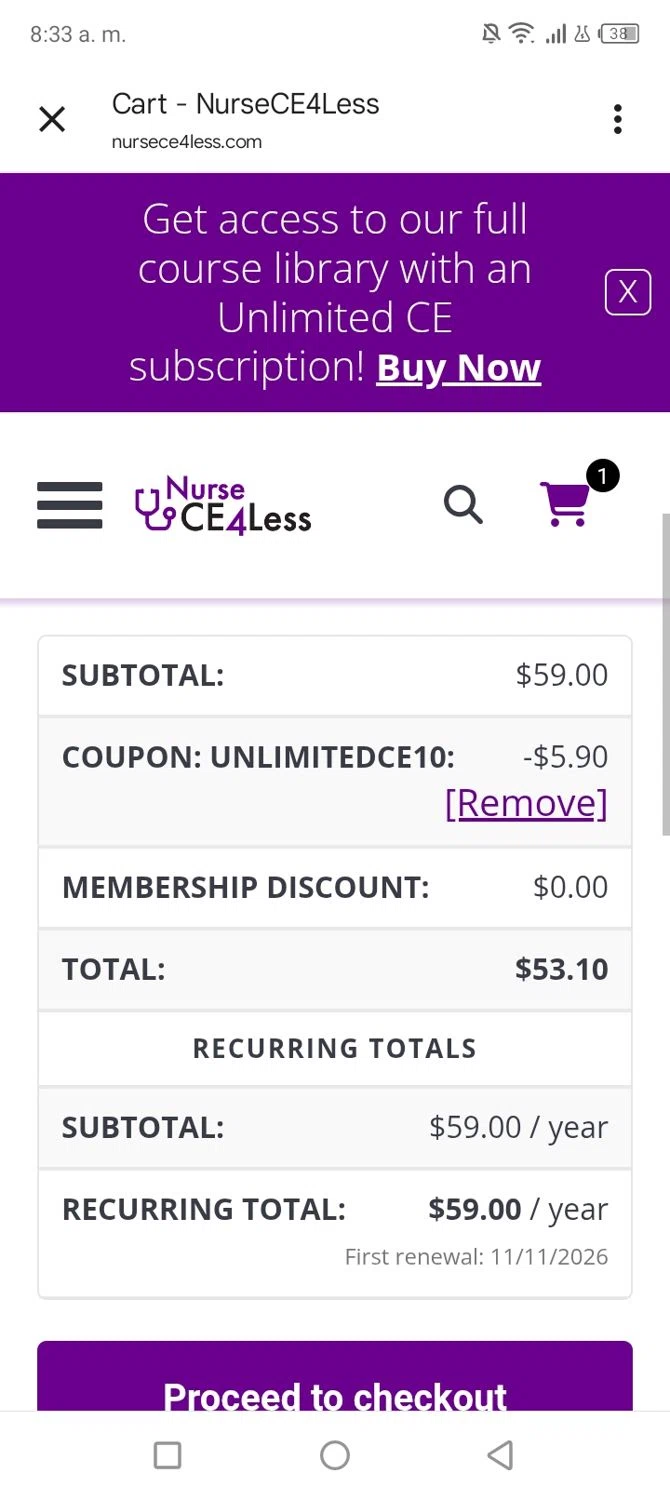
Task: Tap the cart item count badge
Action: click(602, 476)
